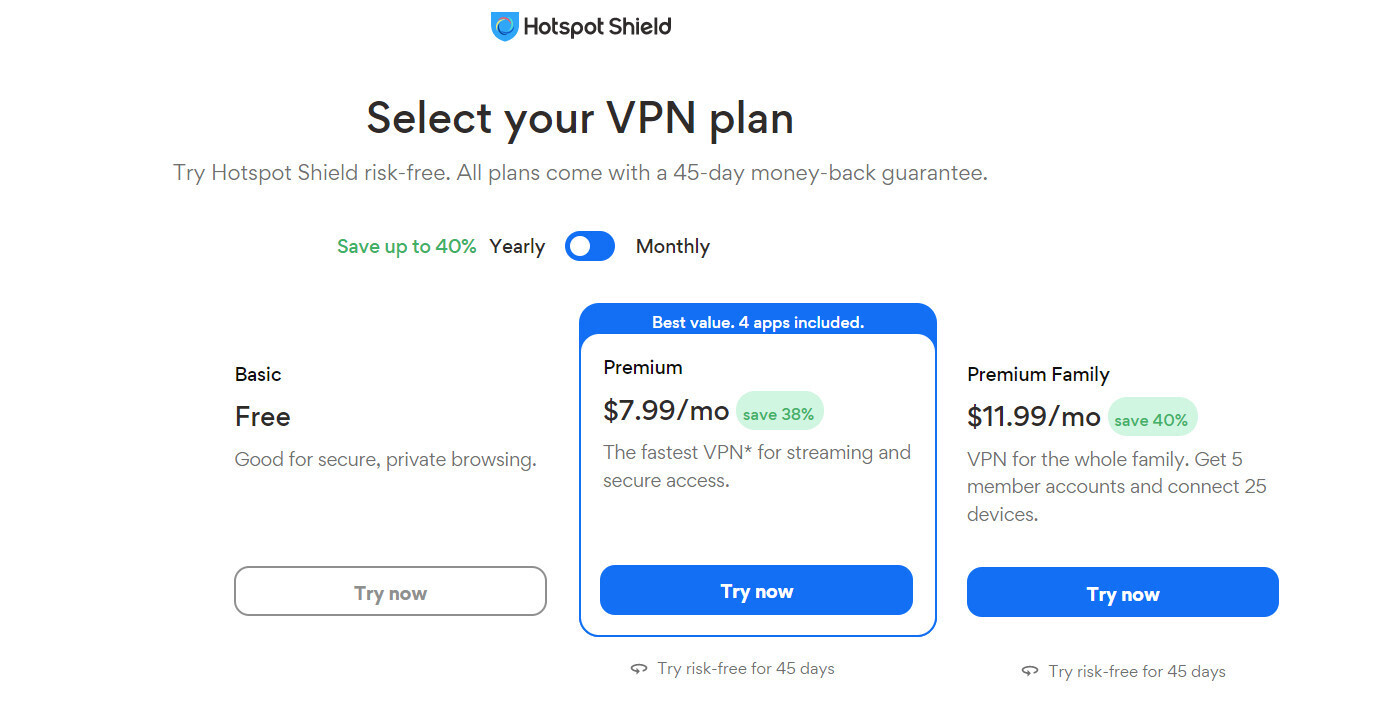Viewport: 1398px width, 709px height.
Task: Switch billing back to Yearly
Action: (517, 246)
